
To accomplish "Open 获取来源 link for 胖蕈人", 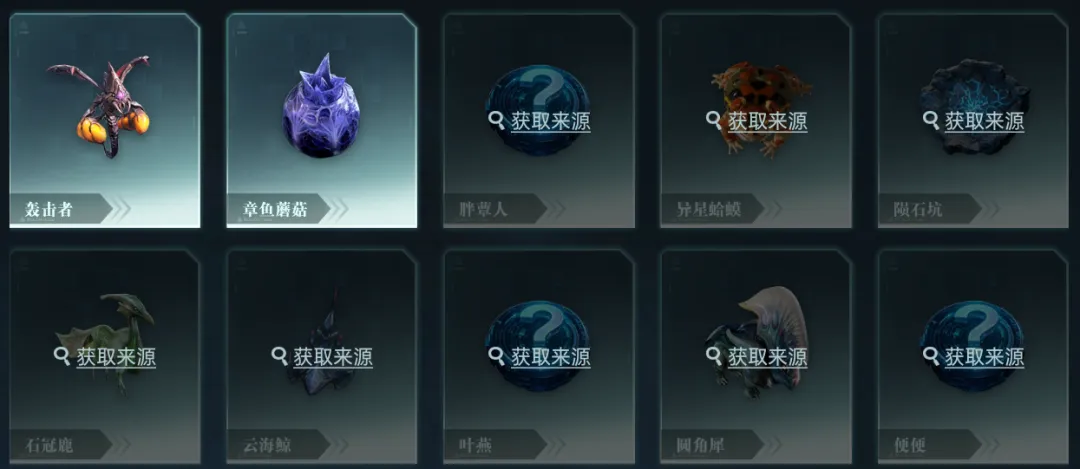I will click(550, 121).
